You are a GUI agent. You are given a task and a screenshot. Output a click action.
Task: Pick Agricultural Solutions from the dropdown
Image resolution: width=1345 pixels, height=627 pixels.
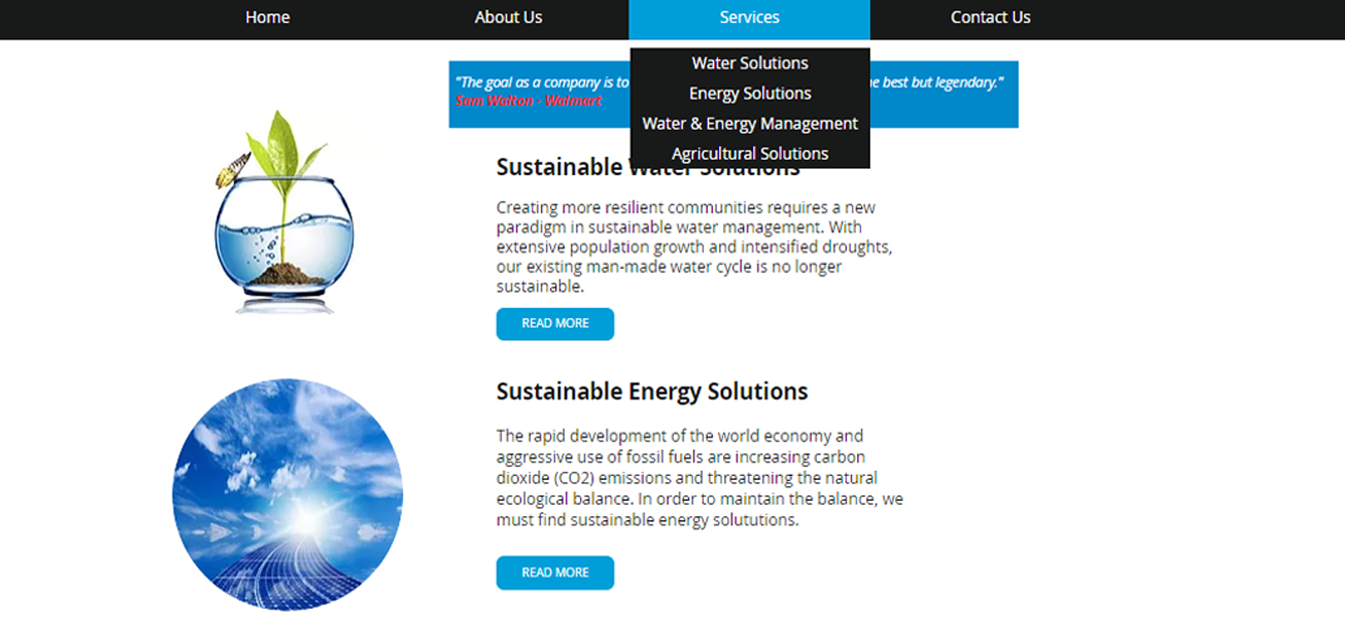[x=749, y=153]
